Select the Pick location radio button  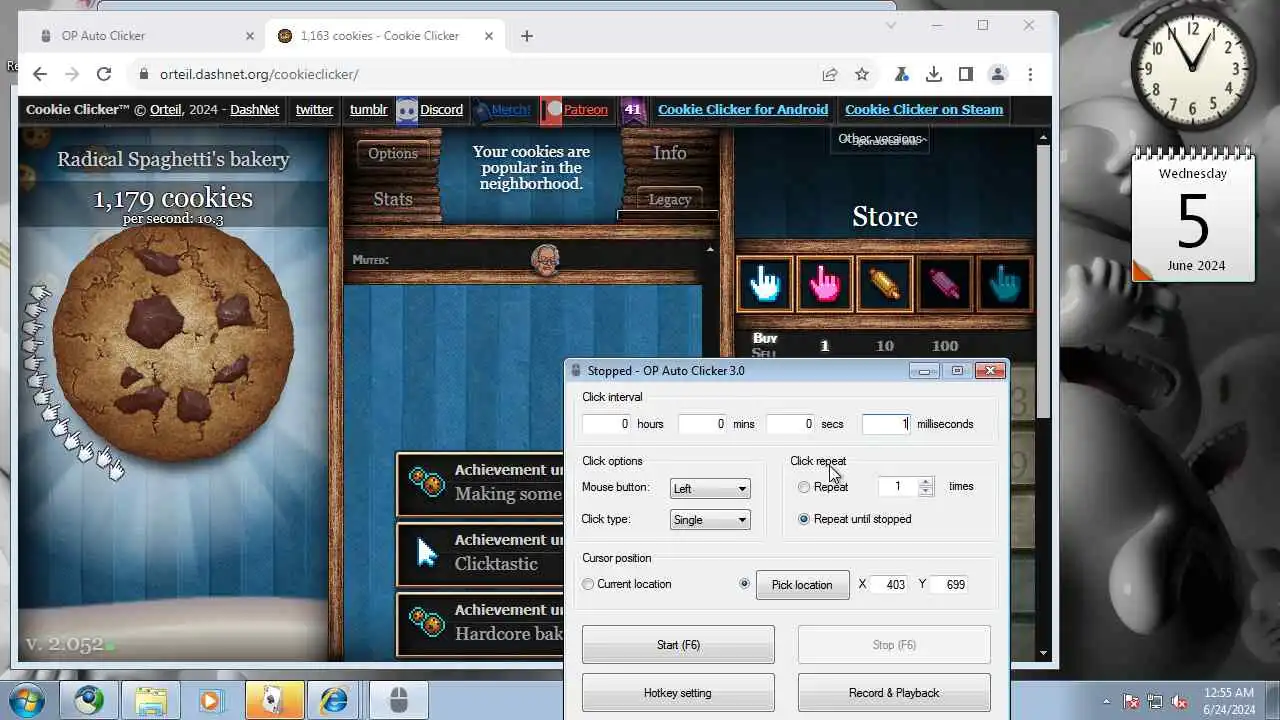[744, 583]
